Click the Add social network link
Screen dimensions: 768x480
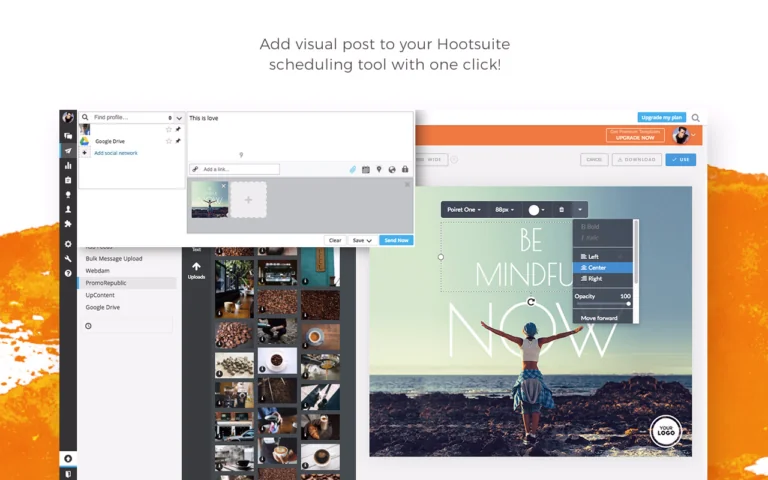click(116, 153)
